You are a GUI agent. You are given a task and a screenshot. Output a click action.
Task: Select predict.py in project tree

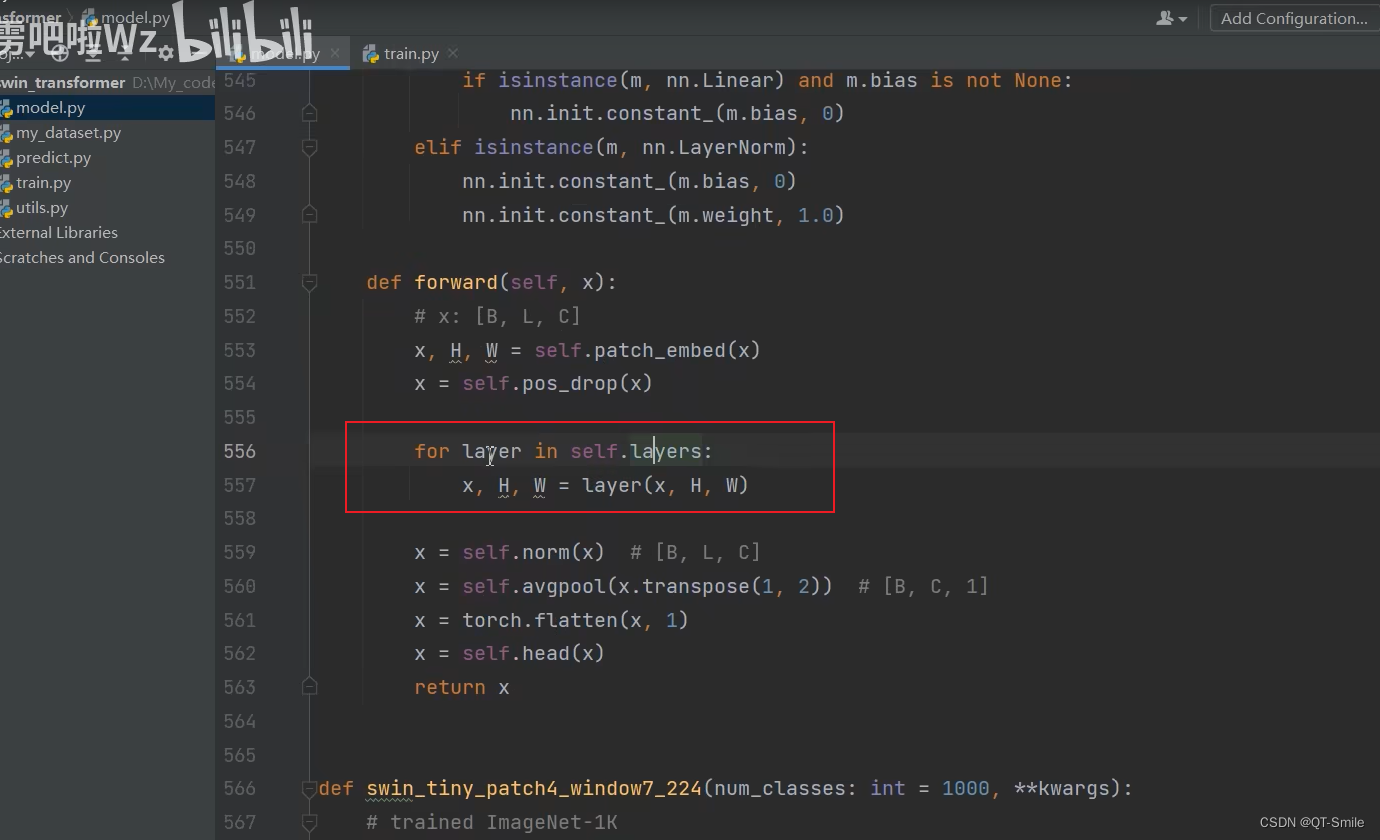(107, 157)
